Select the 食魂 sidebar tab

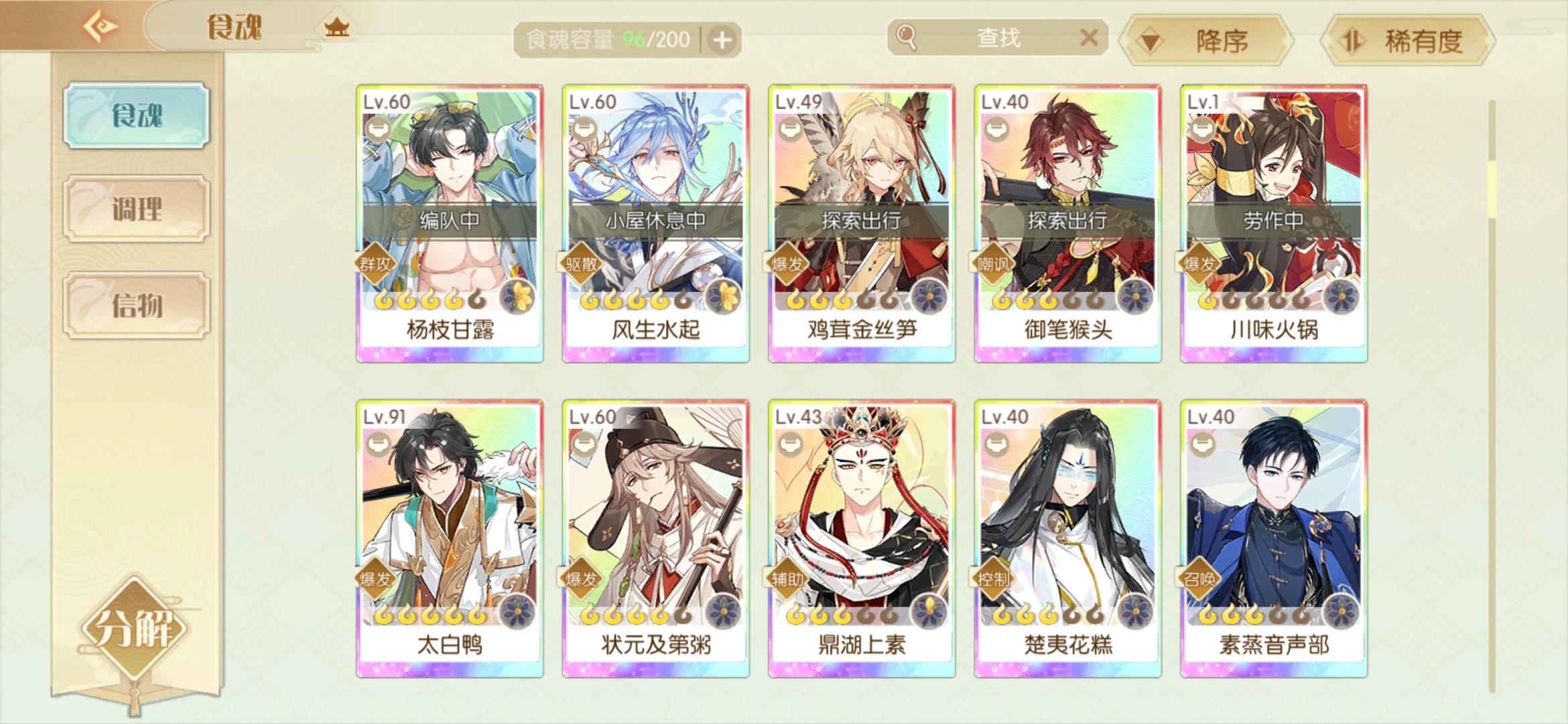(x=137, y=115)
